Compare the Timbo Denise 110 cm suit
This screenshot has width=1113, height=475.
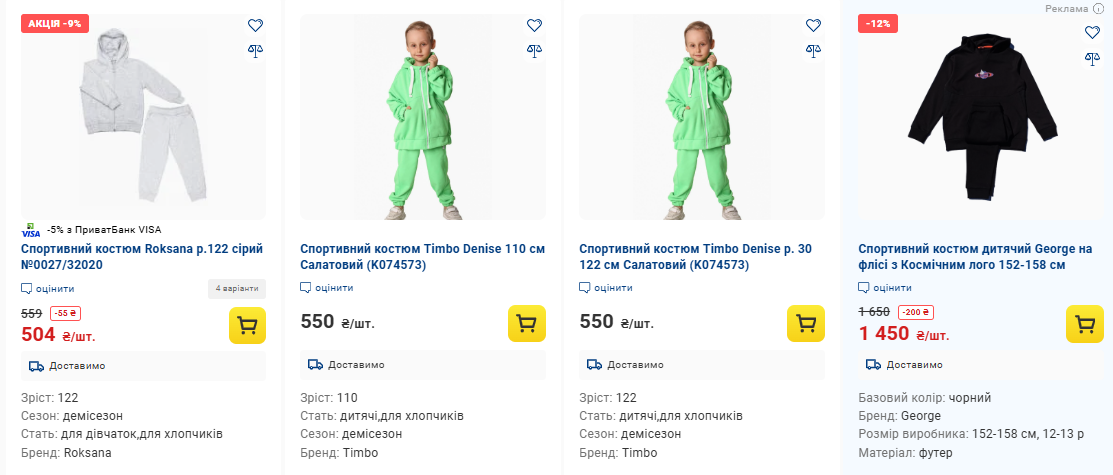pos(534,49)
